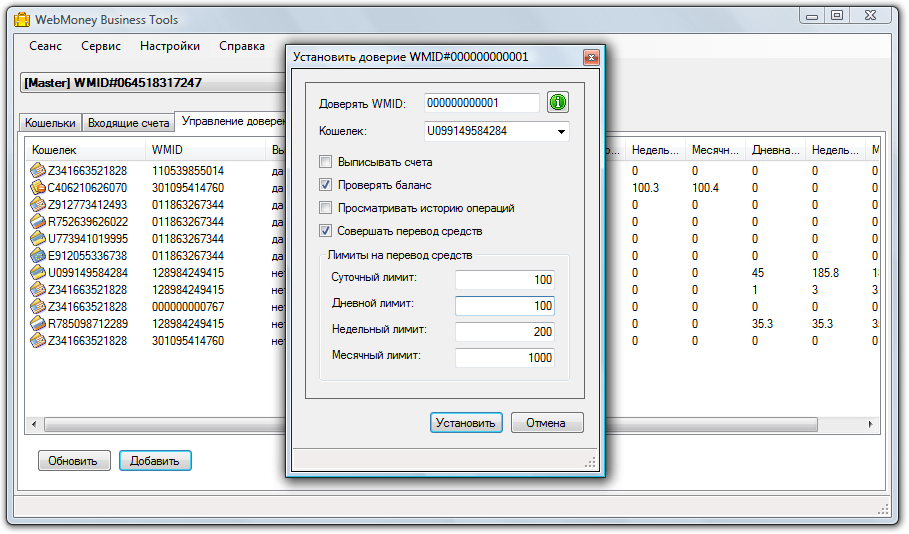Click the green info icon beside WMID field
The image size is (909, 534).
[558, 103]
